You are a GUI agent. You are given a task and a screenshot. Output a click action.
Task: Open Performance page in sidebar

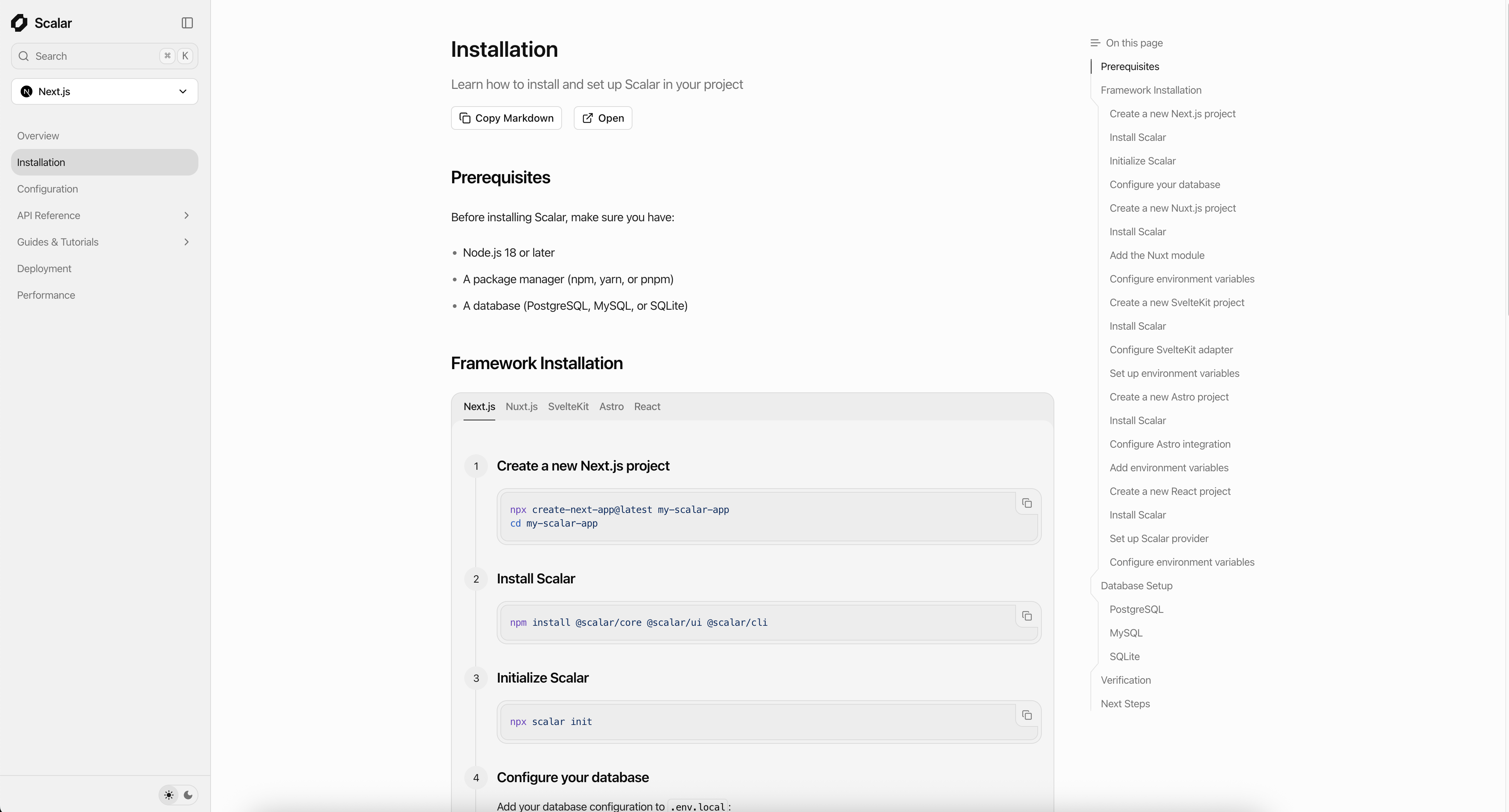[x=105, y=295]
